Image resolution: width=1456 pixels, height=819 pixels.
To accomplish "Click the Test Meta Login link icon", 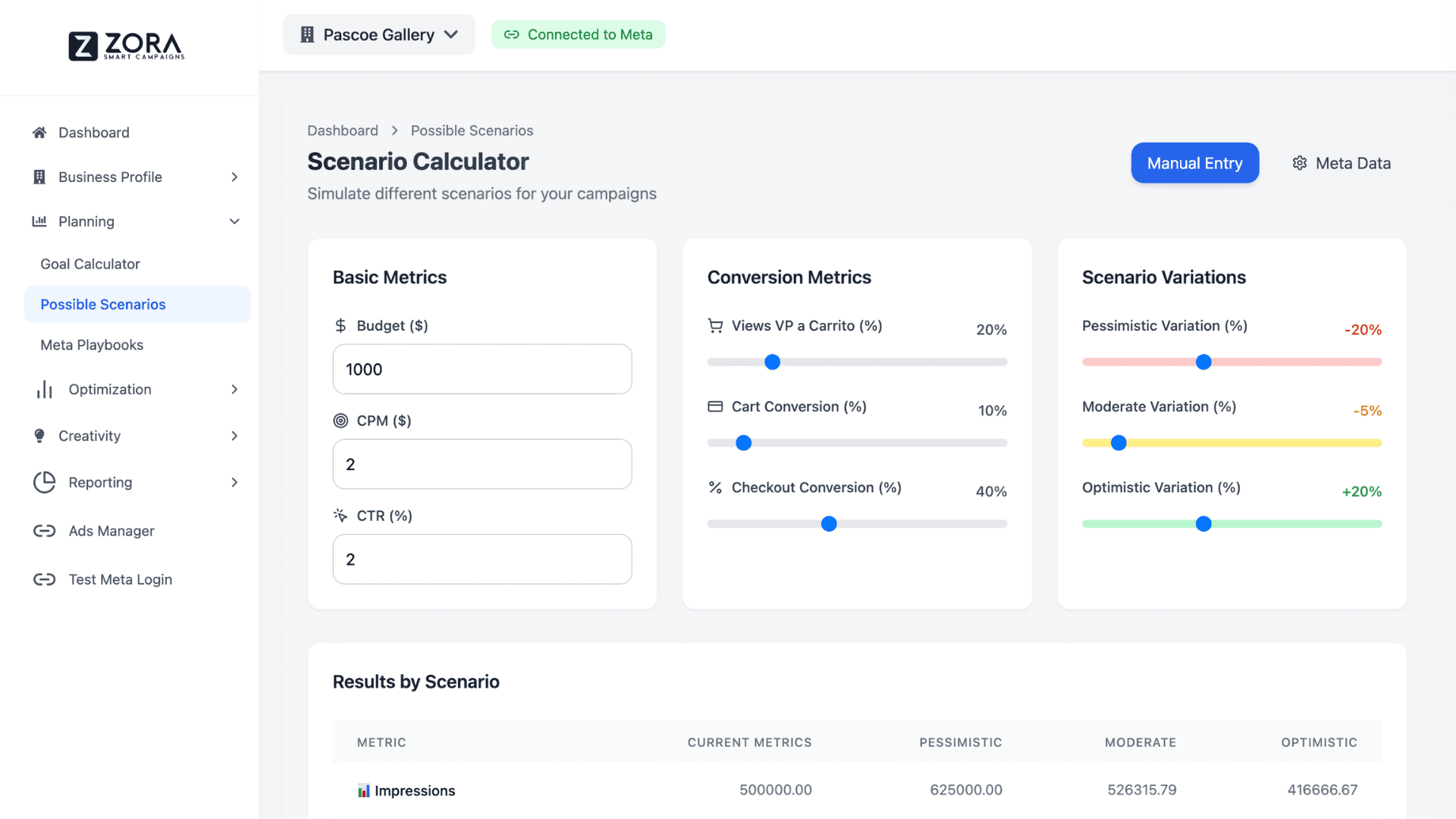I will [x=45, y=579].
